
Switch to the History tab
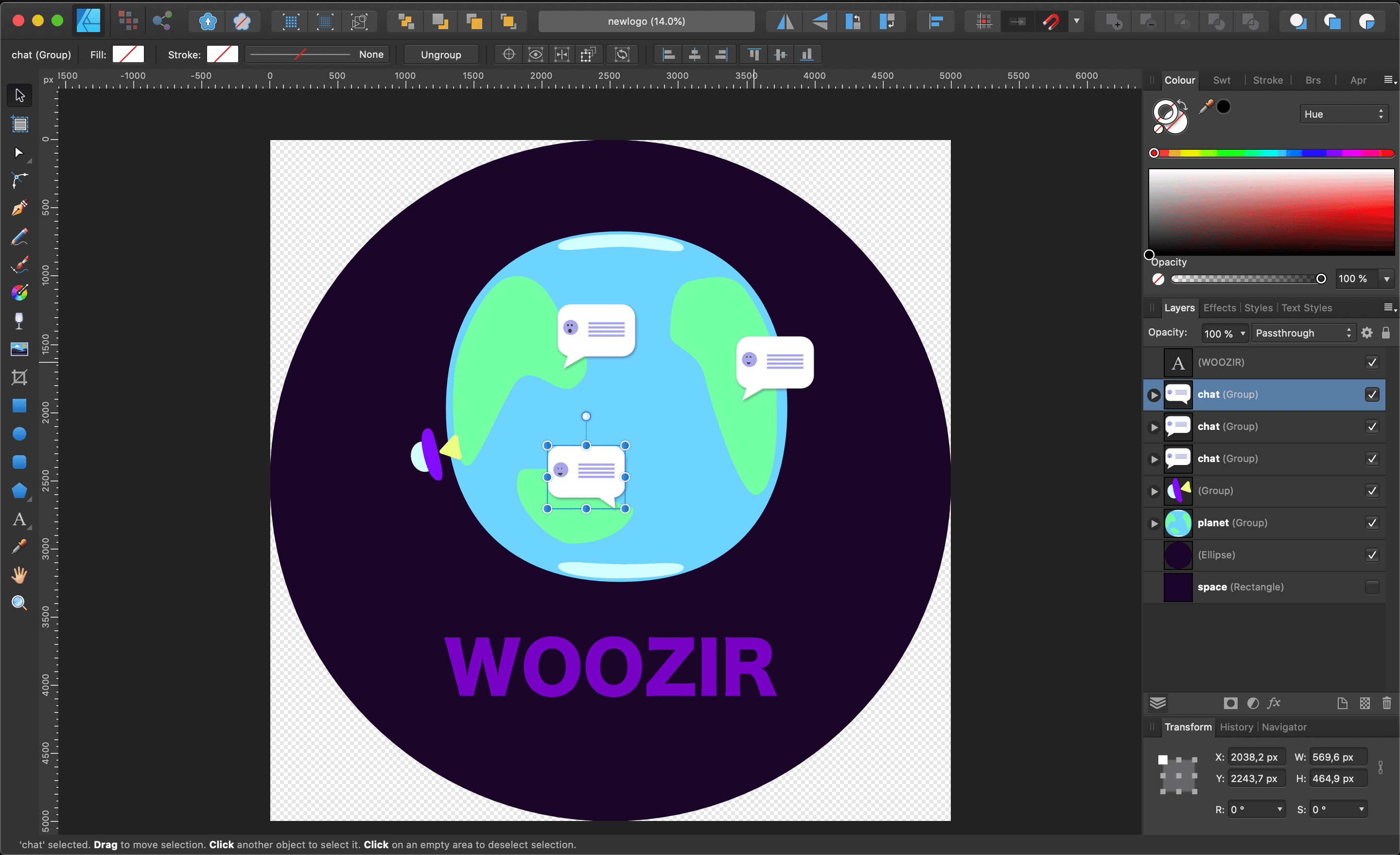[x=1236, y=727]
